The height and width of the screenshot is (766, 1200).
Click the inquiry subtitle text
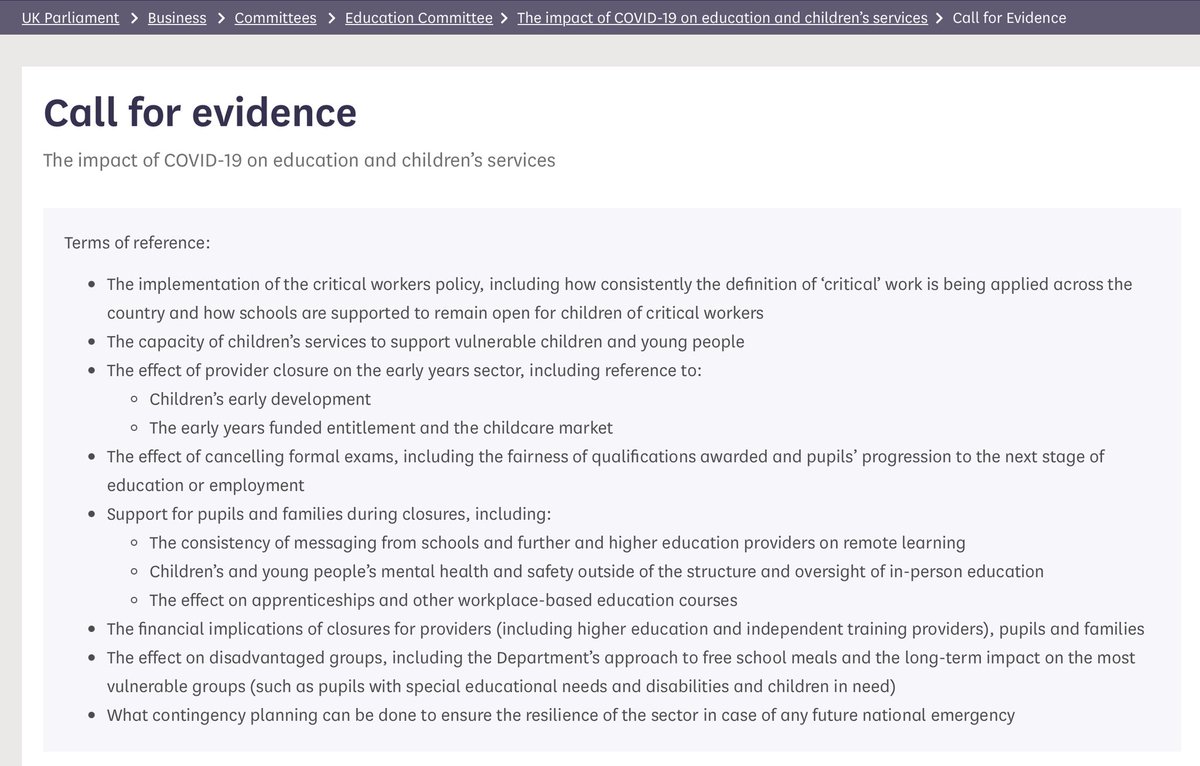point(300,160)
